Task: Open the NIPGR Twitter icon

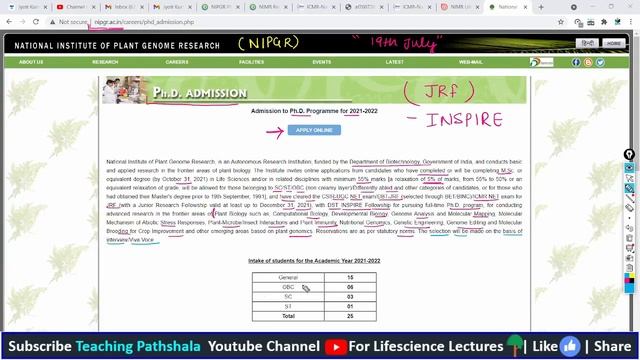Action: tap(600, 62)
